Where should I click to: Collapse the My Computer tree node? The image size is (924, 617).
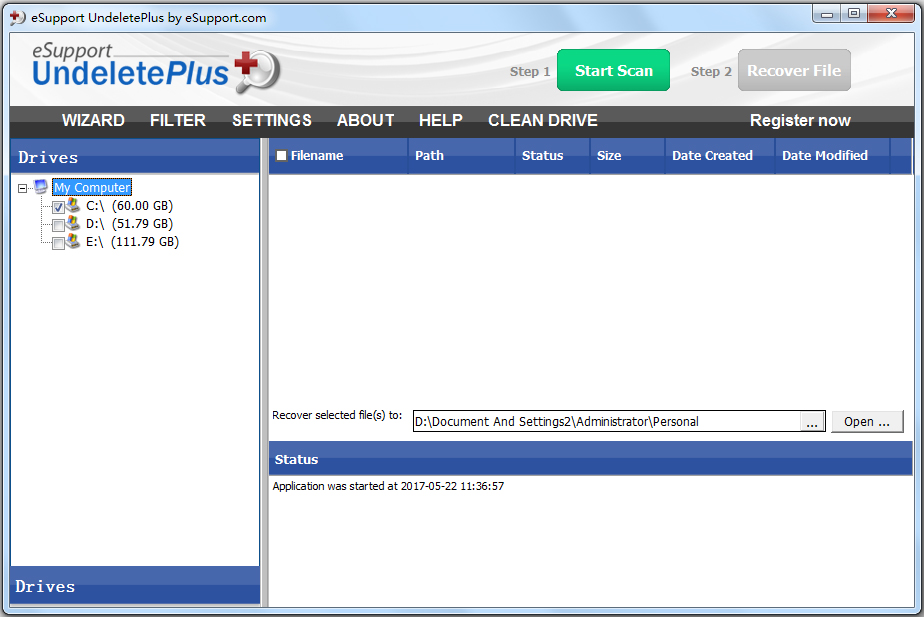coord(23,188)
